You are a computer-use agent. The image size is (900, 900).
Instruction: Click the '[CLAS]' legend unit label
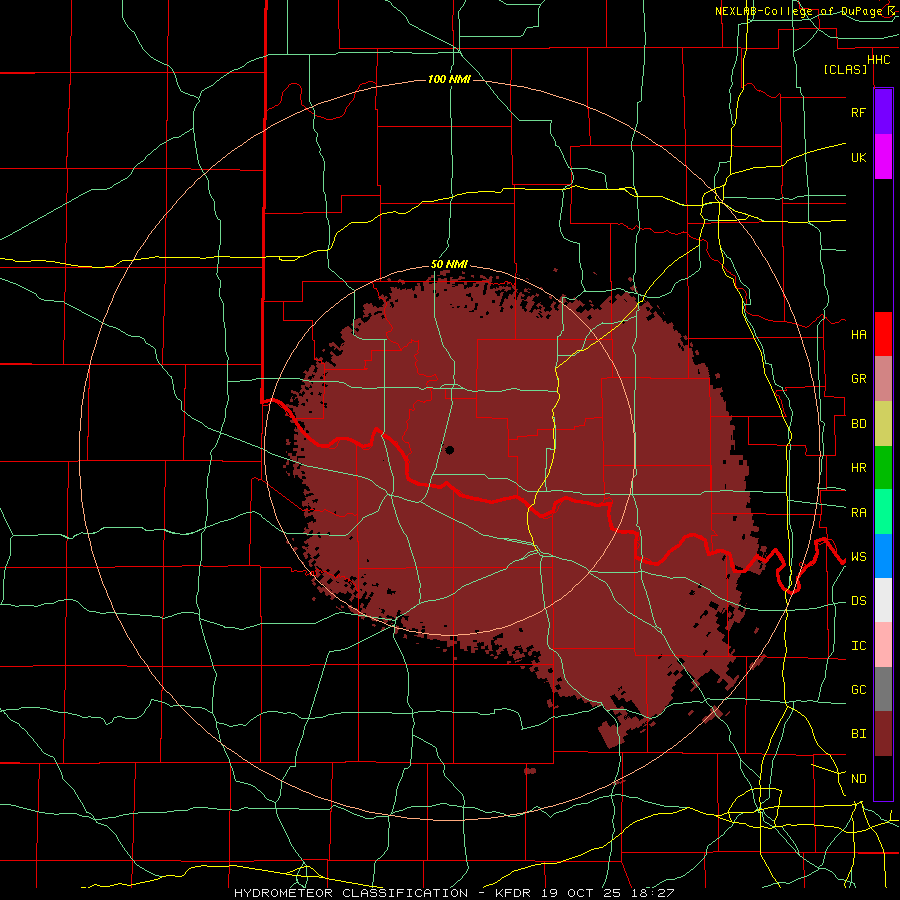coord(845,69)
